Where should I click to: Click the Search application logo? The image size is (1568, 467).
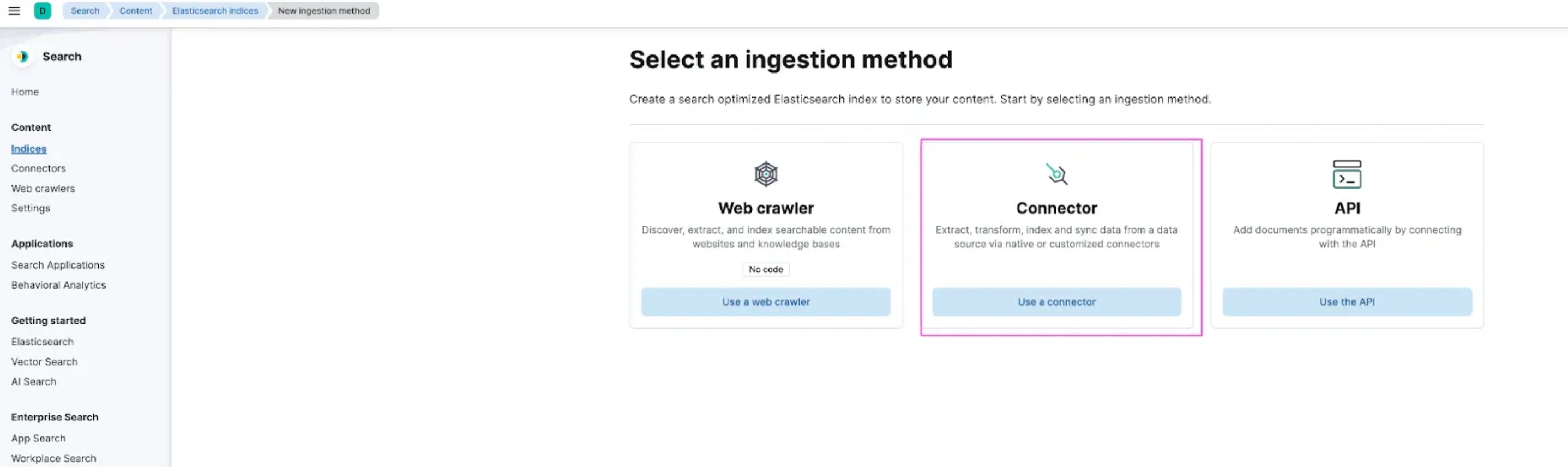click(x=22, y=57)
